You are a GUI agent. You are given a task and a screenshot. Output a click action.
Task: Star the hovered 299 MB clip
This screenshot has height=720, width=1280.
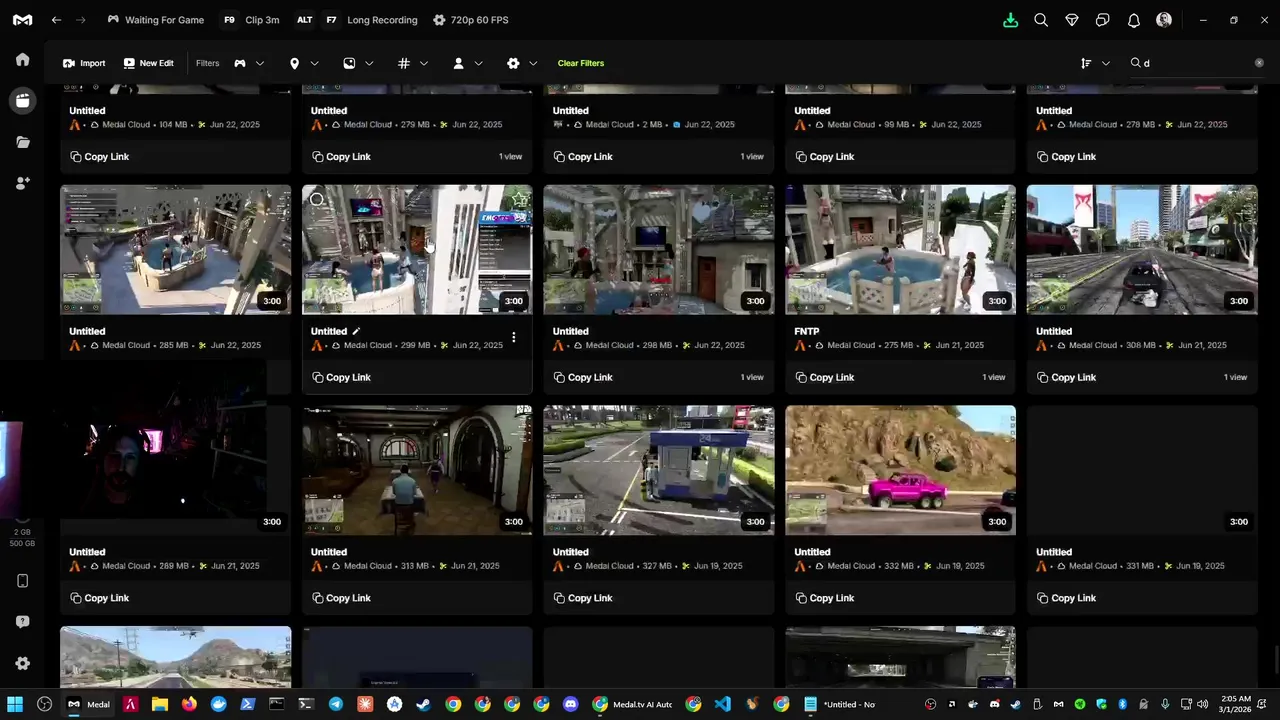point(519,198)
